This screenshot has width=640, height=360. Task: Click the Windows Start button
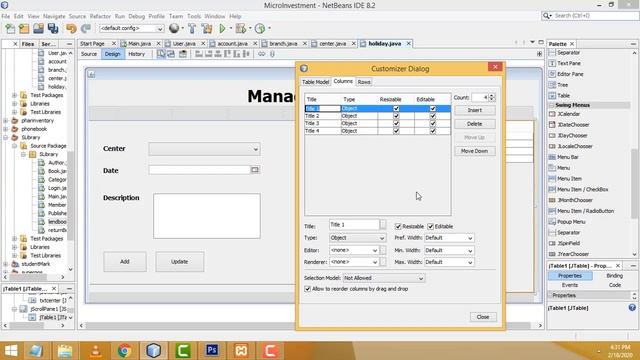point(11,351)
